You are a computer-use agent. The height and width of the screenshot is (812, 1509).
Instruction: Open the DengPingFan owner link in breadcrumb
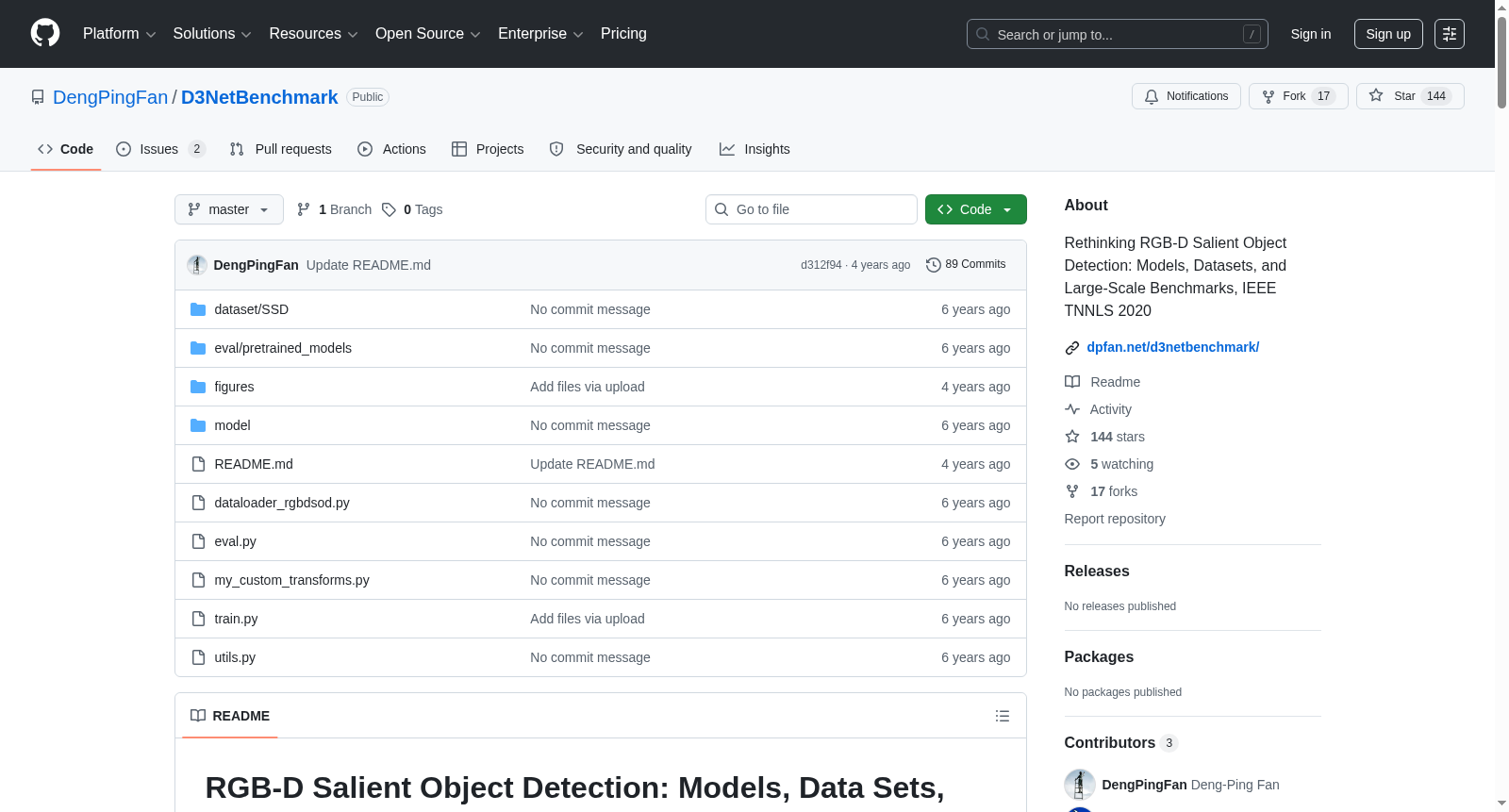(110, 97)
